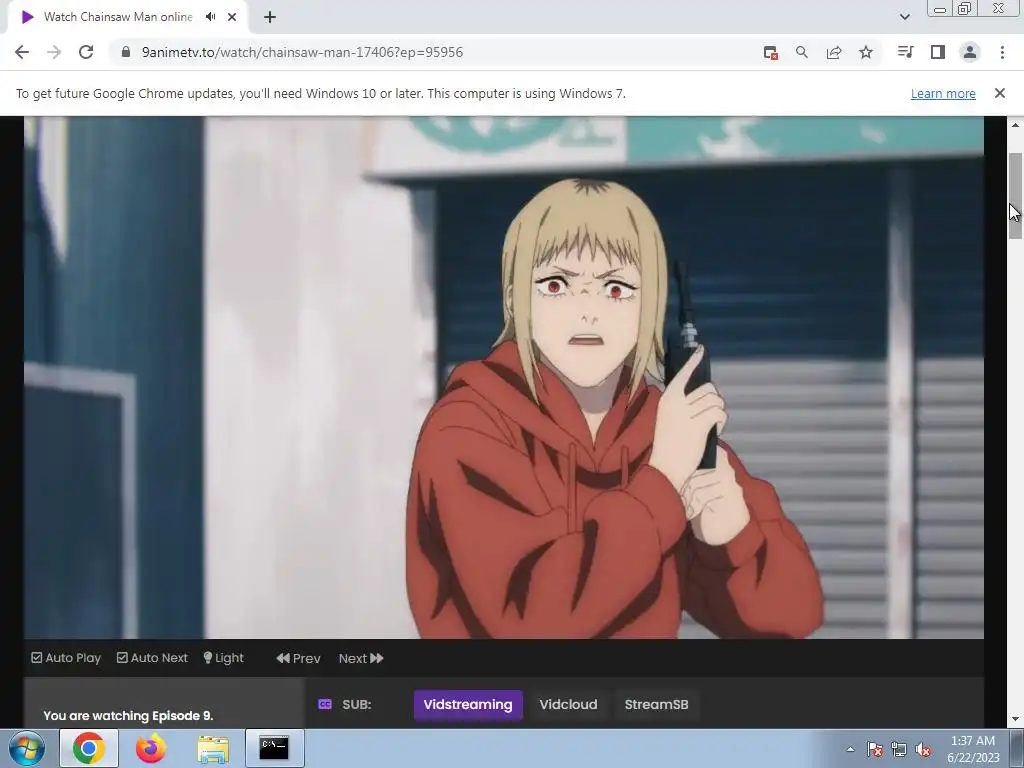This screenshot has width=1024, height=768.
Task: Close the Watch Chainsaw Man tab
Action: (232, 17)
